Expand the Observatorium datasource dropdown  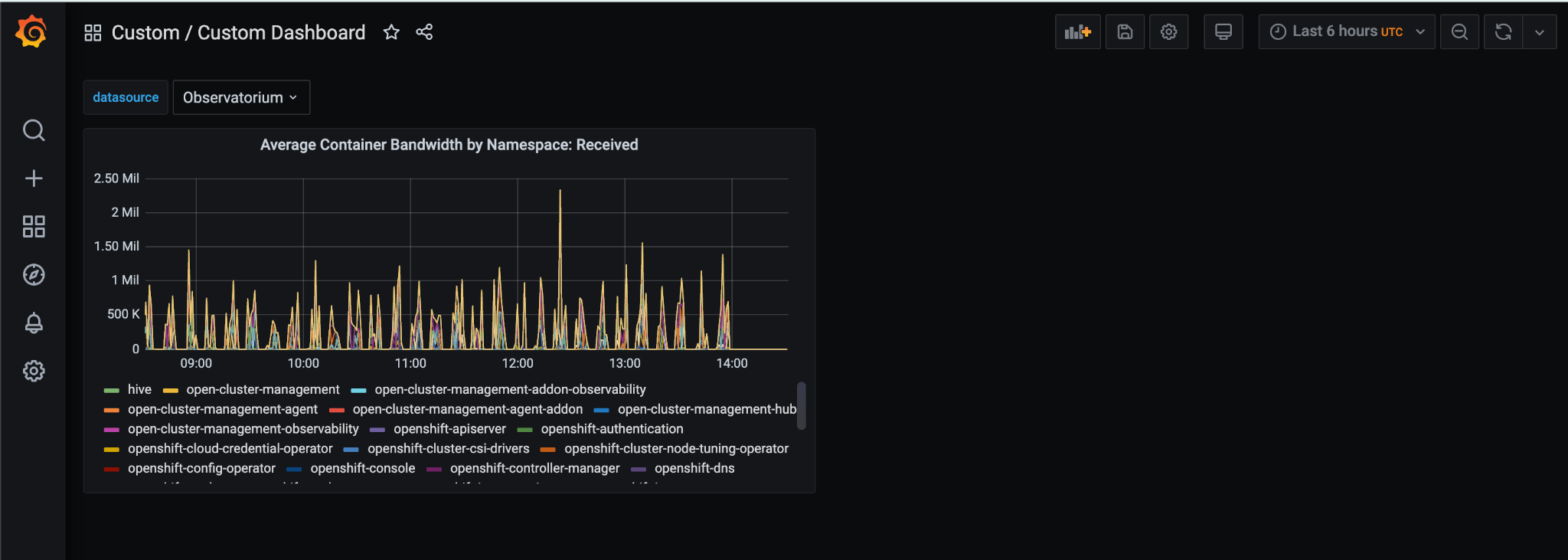241,97
